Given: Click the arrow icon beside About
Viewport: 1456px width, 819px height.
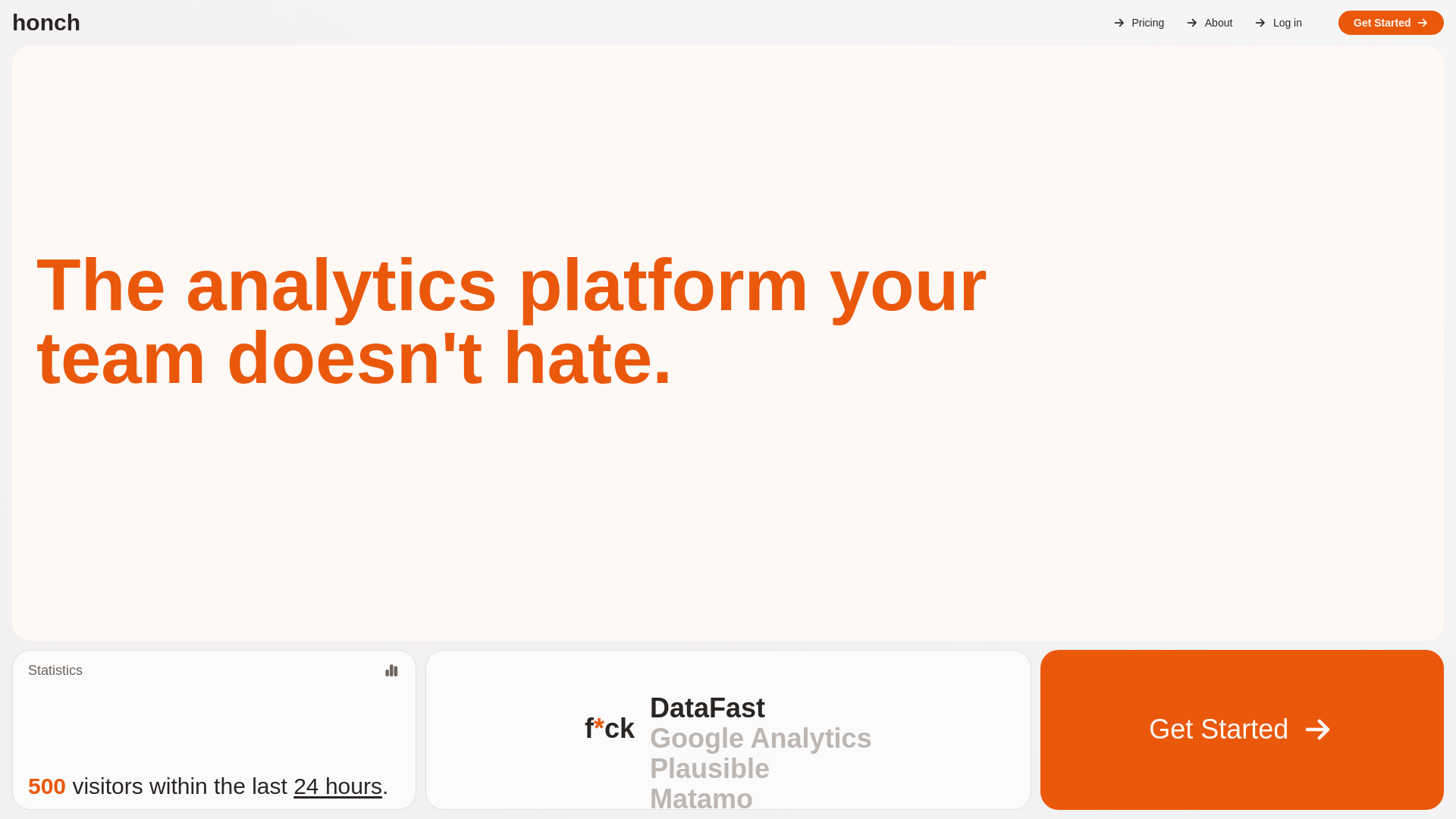Looking at the screenshot, I should pos(1192,23).
